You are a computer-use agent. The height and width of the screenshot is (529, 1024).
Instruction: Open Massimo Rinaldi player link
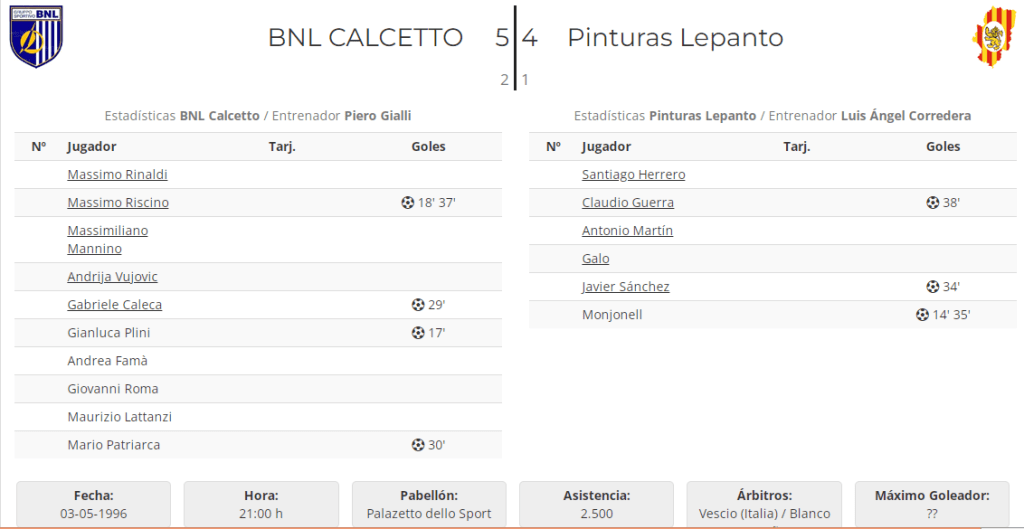[x=117, y=175]
